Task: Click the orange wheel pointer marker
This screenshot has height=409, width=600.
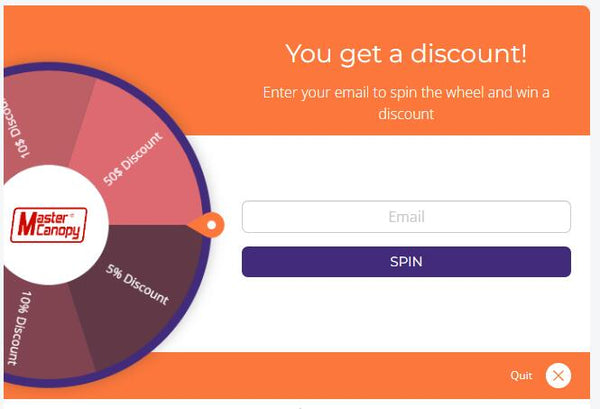Action: (212, 225)
